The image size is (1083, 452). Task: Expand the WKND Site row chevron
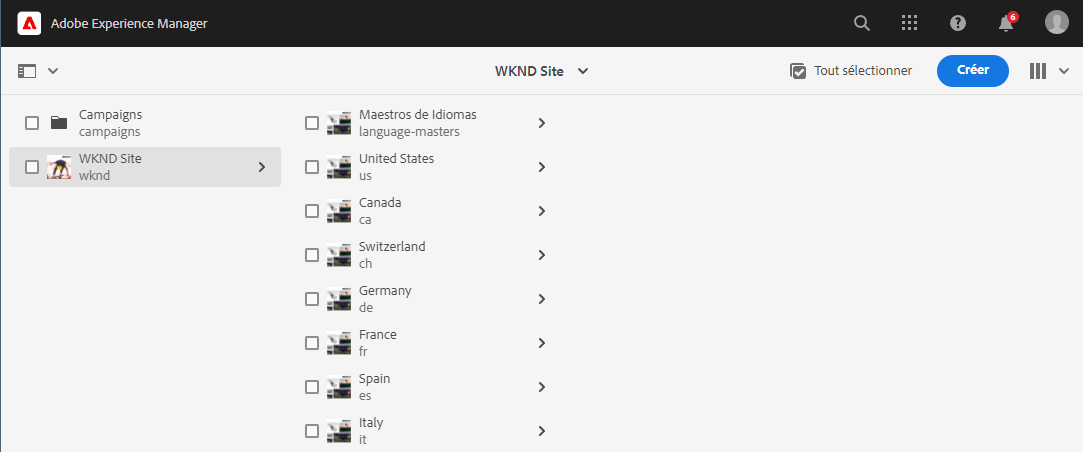[x=262, y=167]
